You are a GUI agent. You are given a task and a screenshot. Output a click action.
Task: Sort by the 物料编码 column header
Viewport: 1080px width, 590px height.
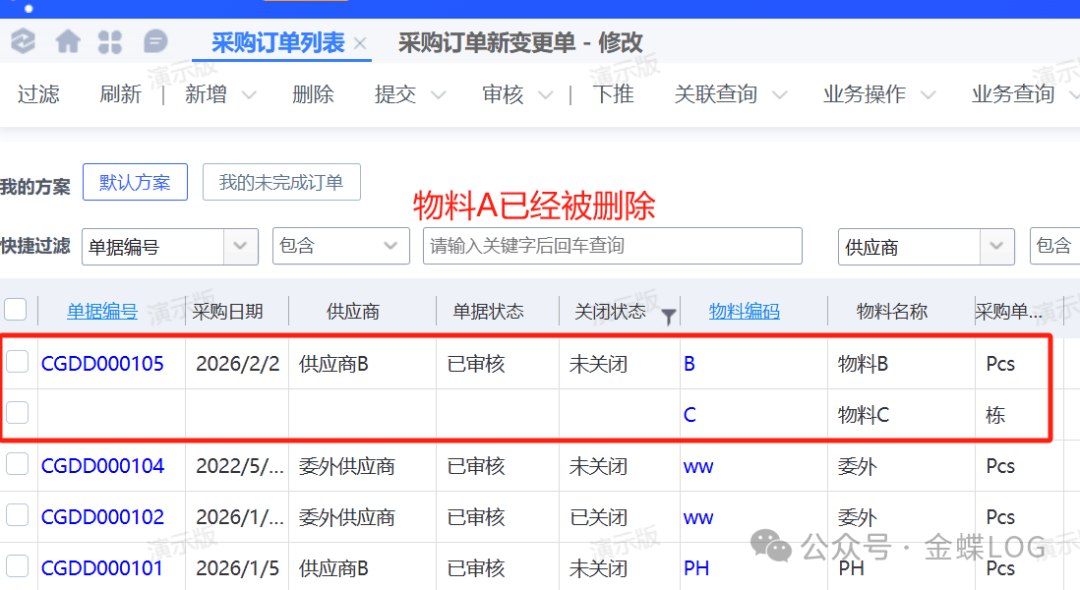(744, 312)
